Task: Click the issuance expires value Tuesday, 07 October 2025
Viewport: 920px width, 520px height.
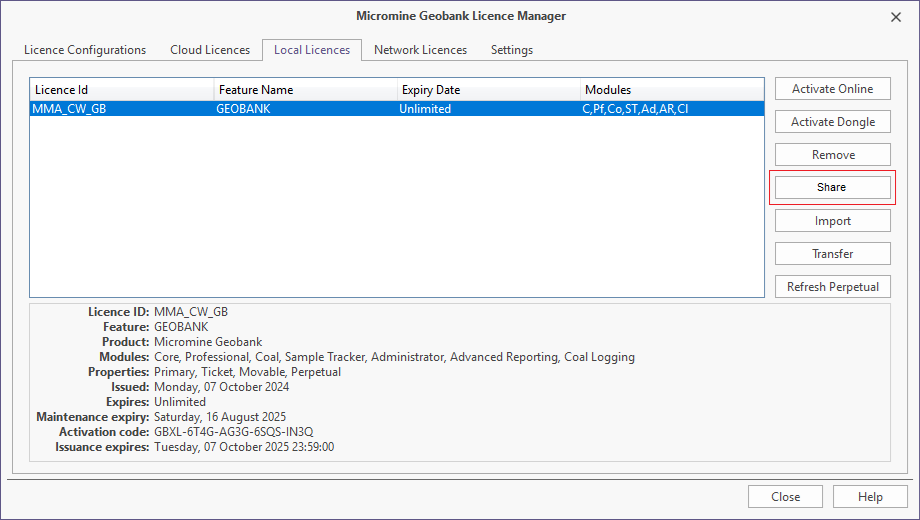Action: pyautogui.click(x=244, y=447)
